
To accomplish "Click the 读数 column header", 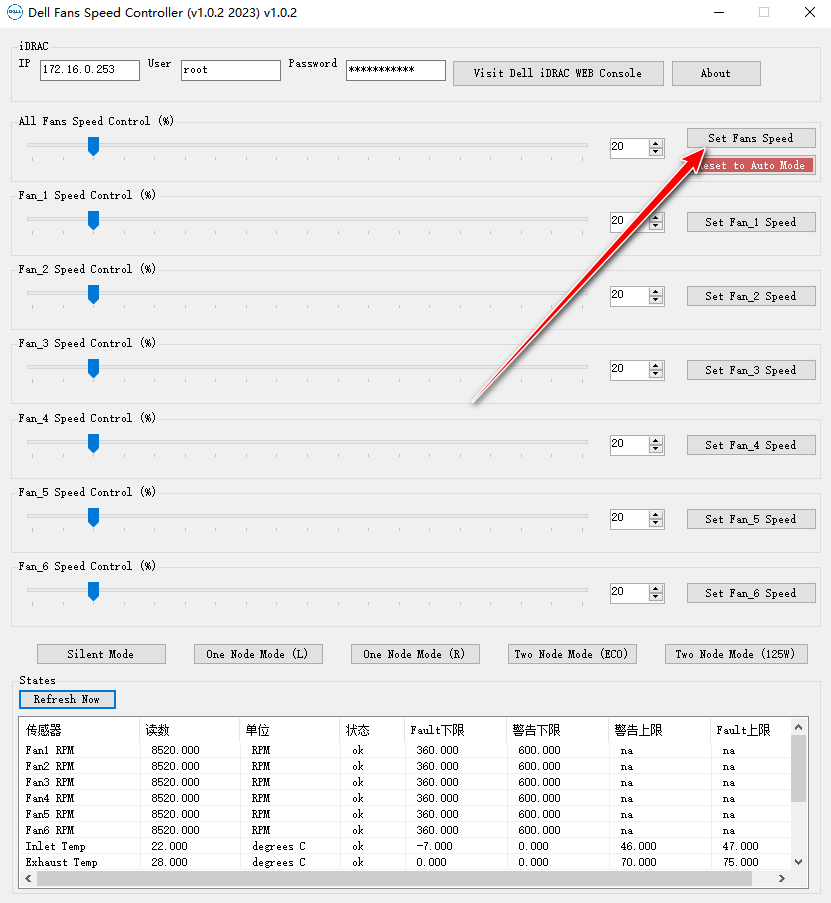I will pos(189,730).
